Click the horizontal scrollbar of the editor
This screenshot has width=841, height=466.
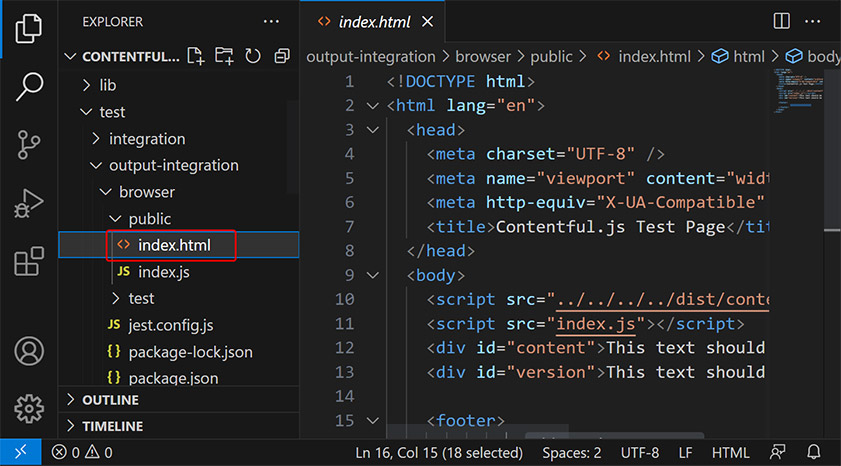[614, 435]
